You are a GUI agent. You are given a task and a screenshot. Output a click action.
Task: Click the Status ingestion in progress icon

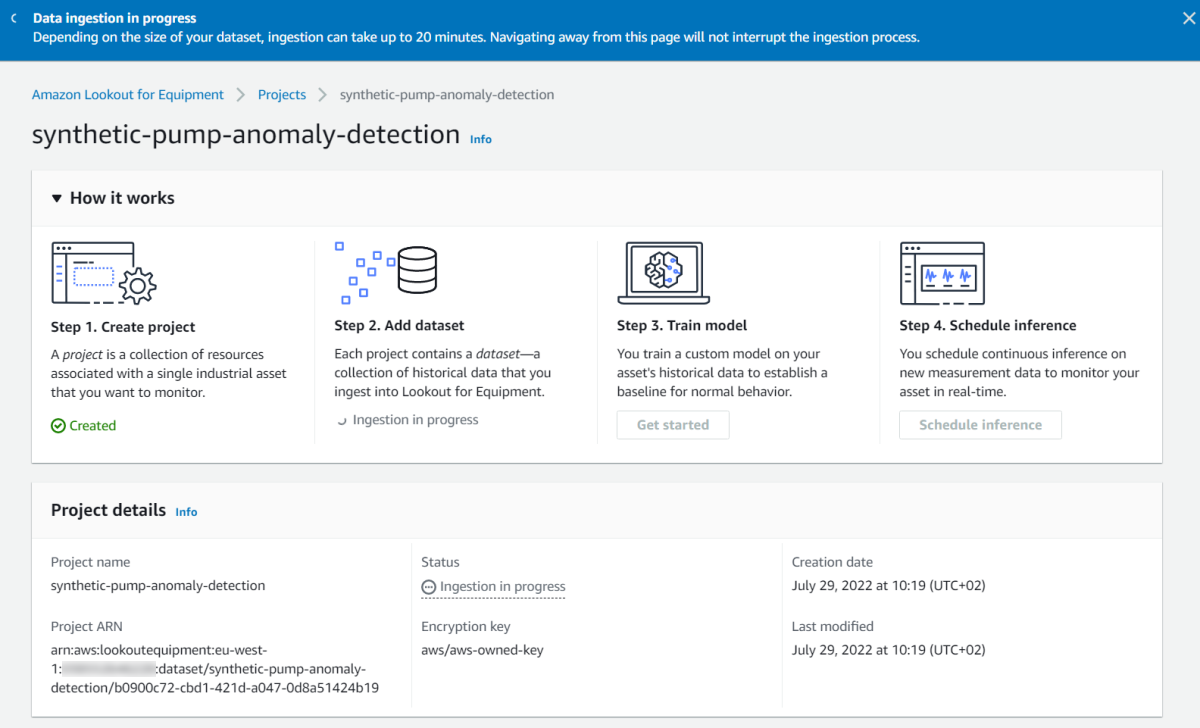coord(429,587)
